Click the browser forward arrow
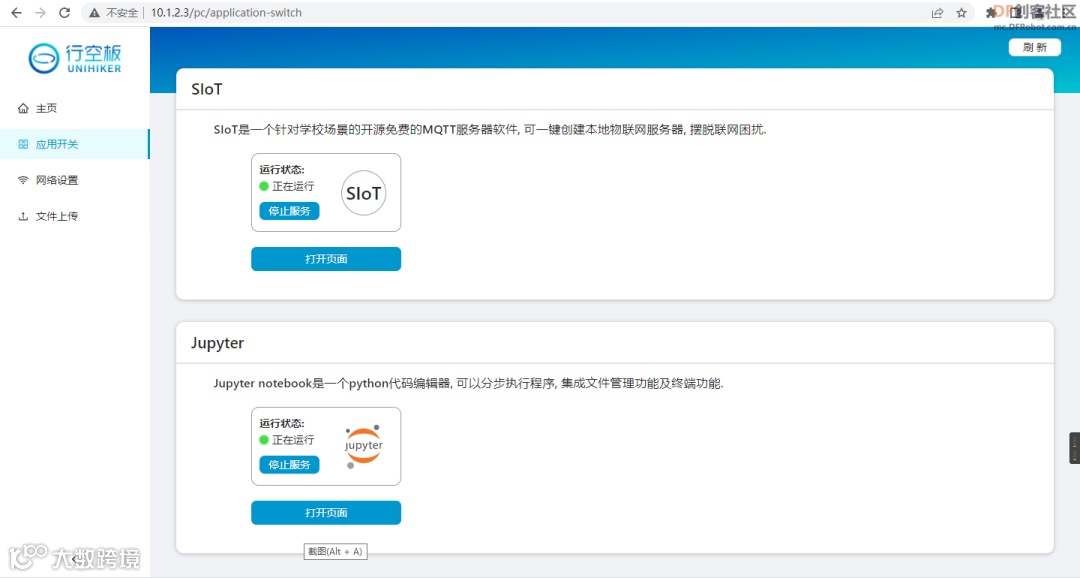Image resolution: width=1080 pixels, height=578 pixels. coord(41,12)
